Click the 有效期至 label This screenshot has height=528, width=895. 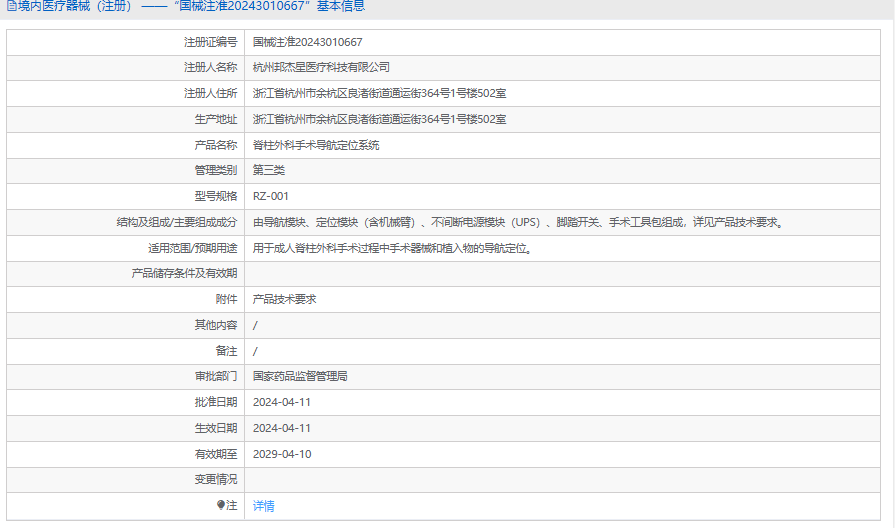(x=216, y=454)
